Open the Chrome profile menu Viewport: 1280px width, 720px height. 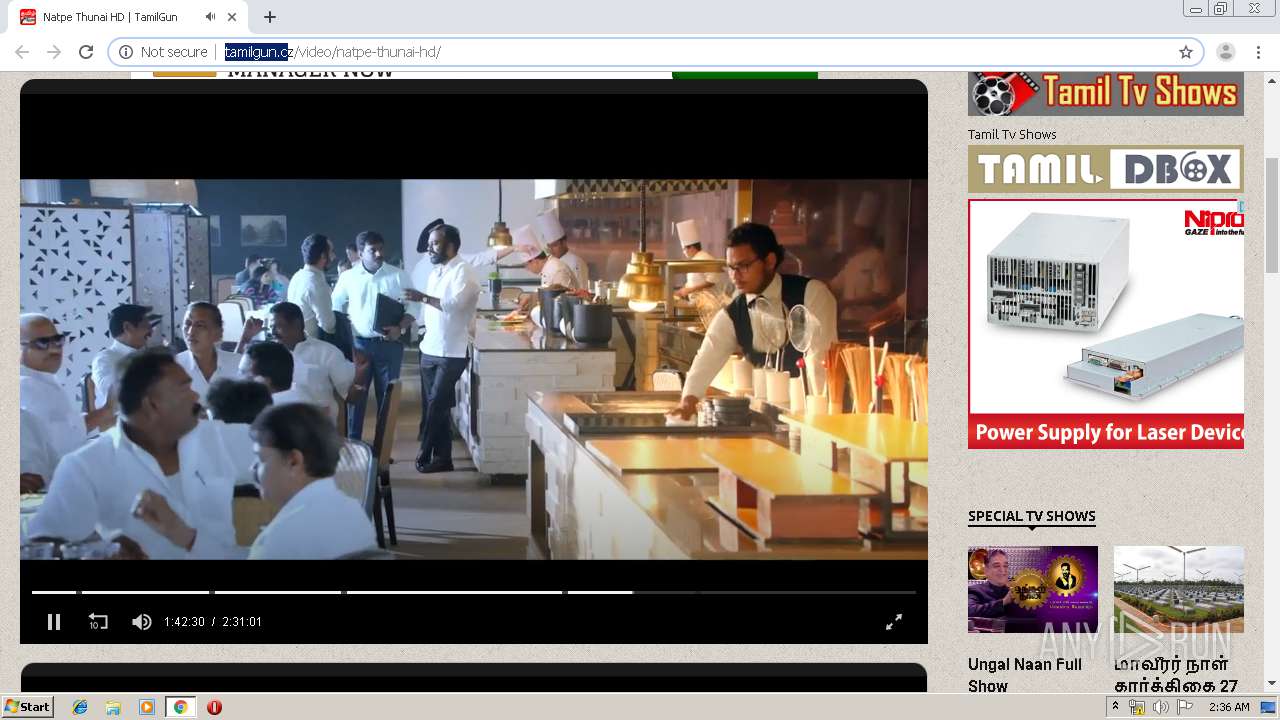(x=1226, y=52)
